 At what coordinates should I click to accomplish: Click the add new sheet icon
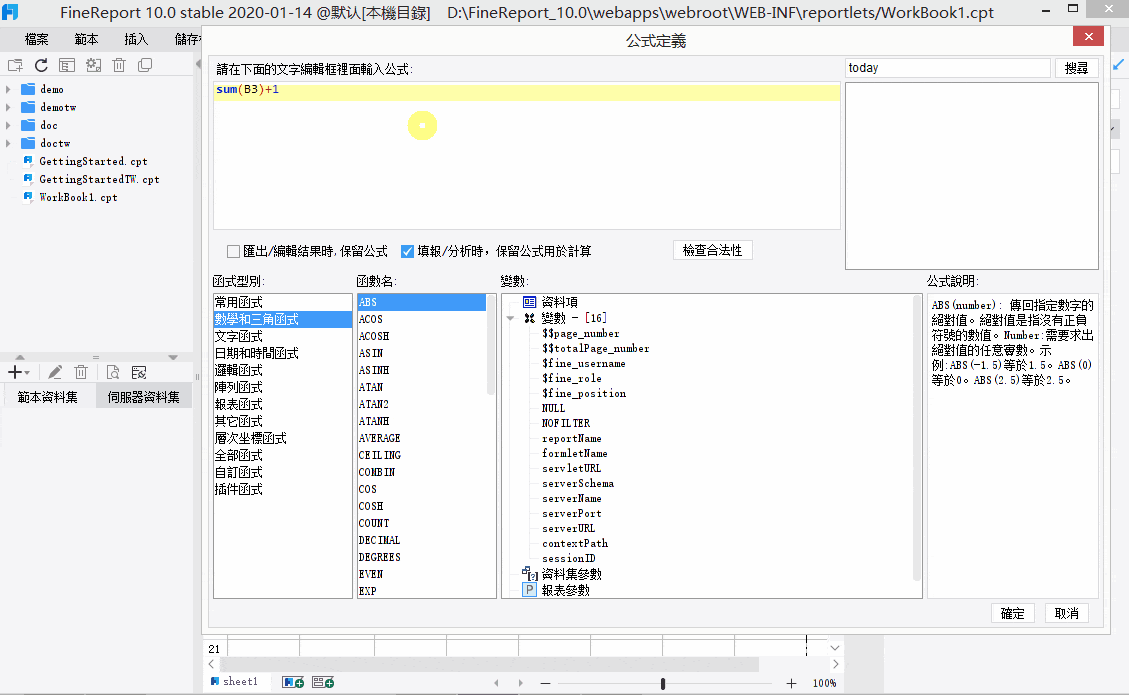coord(293,682)
